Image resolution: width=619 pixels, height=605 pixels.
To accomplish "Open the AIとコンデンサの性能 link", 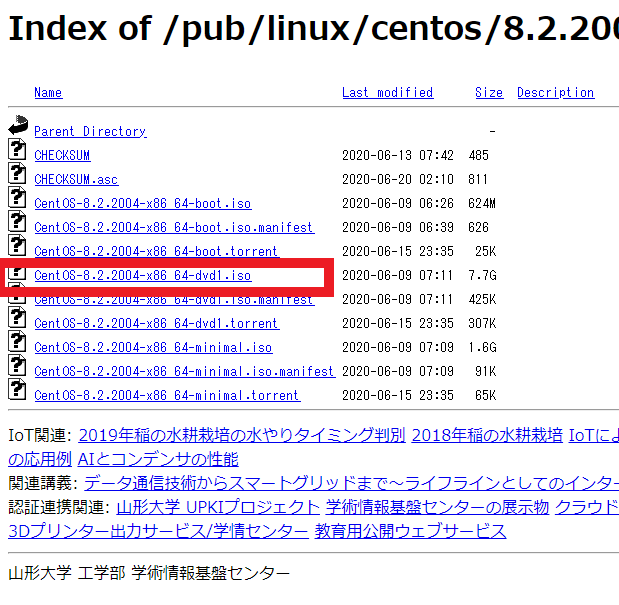I will [x=158, y=459].
